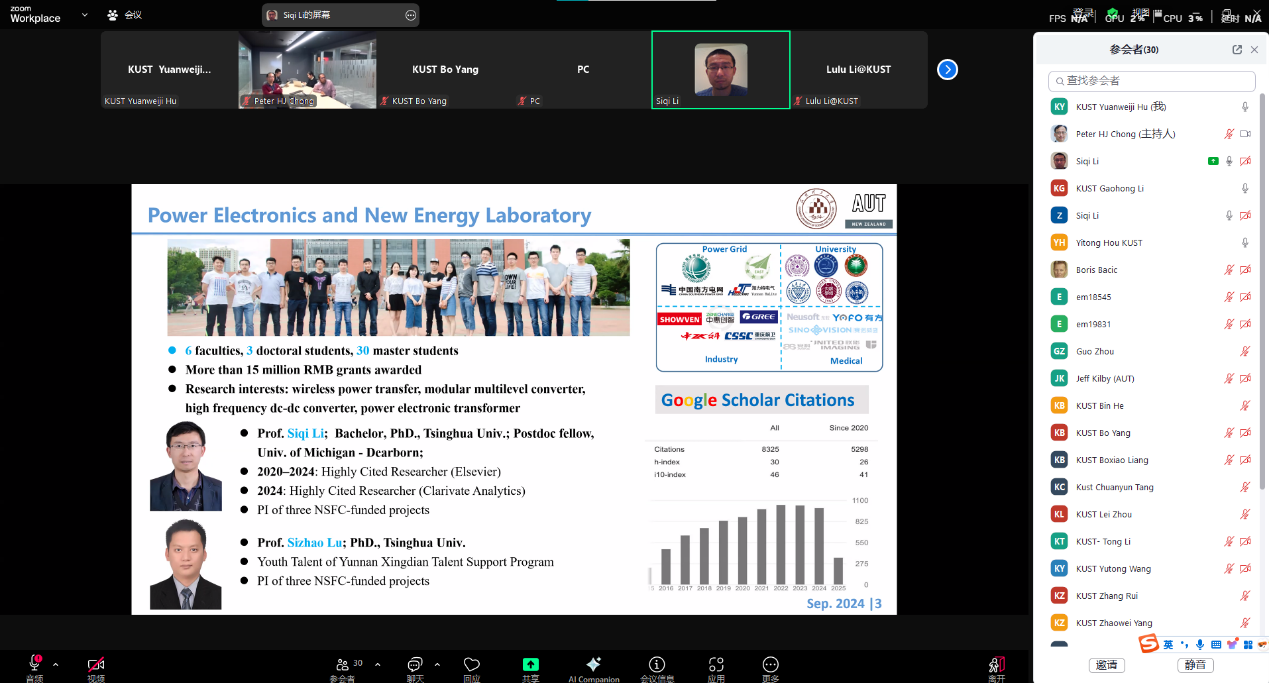
Task: Click KUST Bin He muted microphone icon
Action: (x=1245, y=406)
